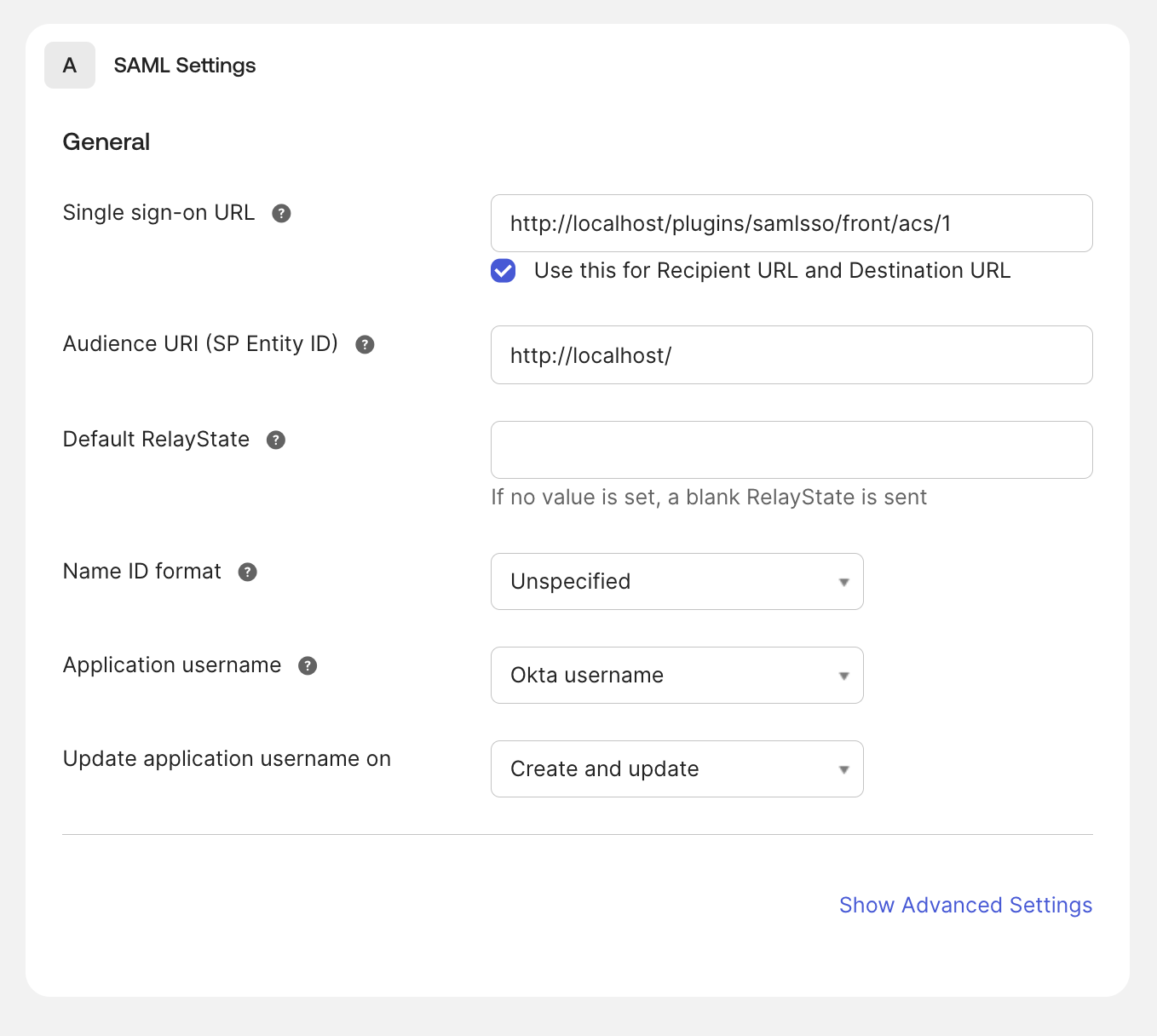Click the help icon beside Single sign-on URL

click(x=281, y=214)
